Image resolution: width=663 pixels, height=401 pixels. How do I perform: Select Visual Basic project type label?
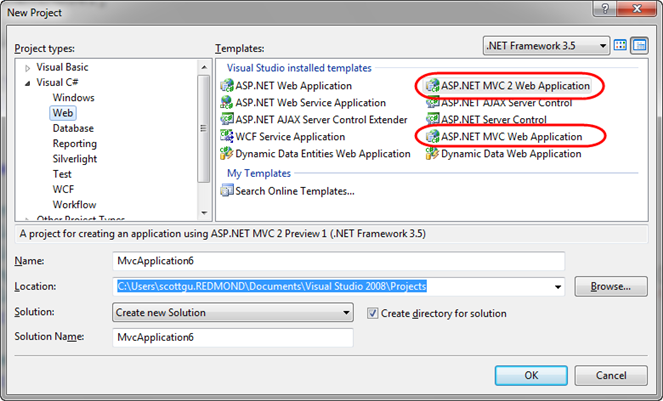click(x=62, y=67)
